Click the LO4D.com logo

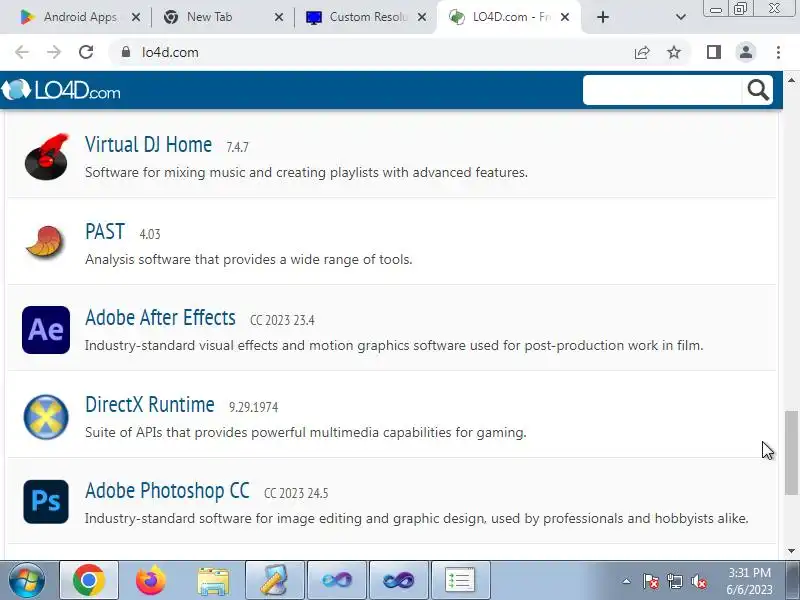click(61, 90)
